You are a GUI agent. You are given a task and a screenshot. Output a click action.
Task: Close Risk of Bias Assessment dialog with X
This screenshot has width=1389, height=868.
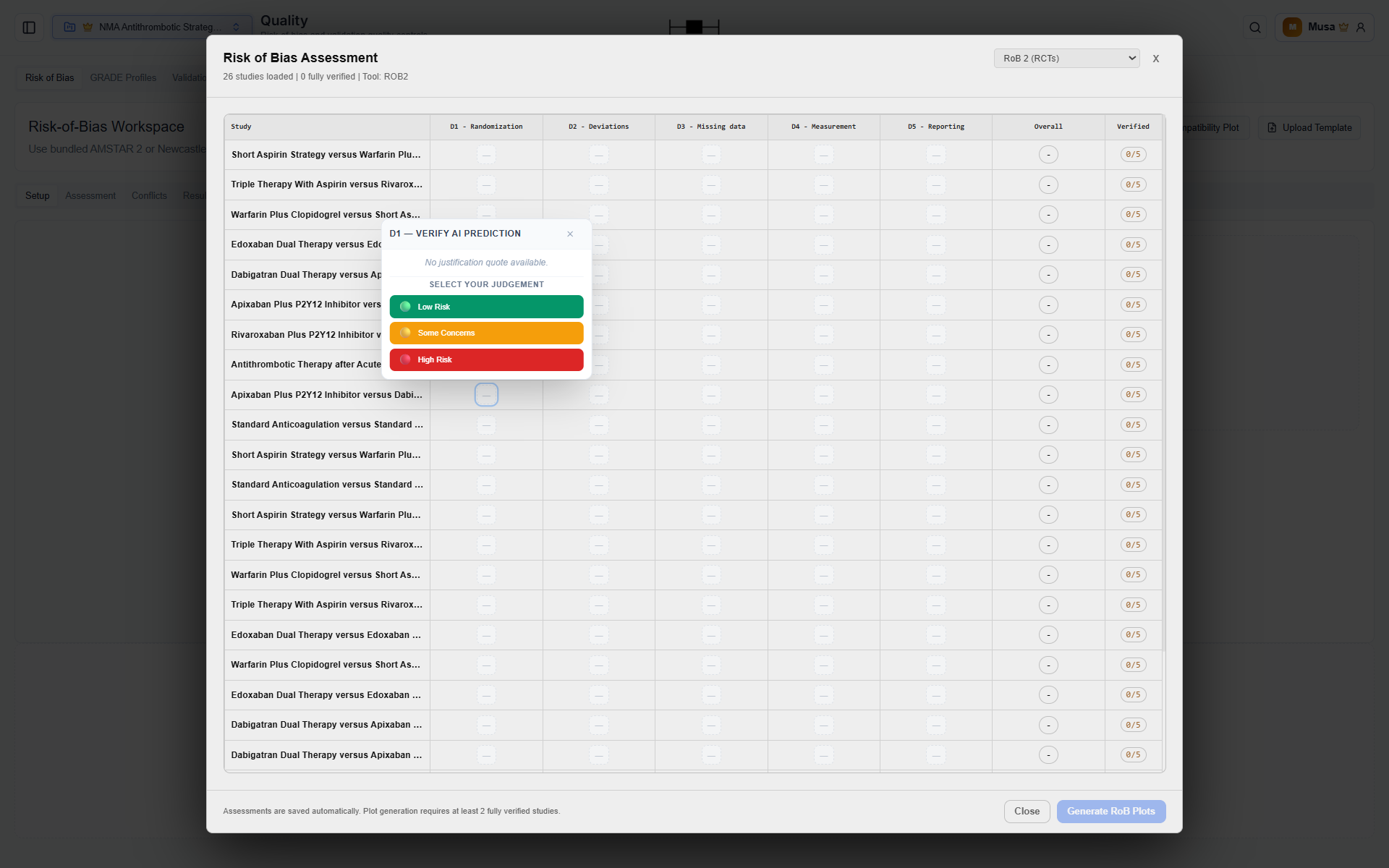pyautogui.click(x=1156, y=59)
